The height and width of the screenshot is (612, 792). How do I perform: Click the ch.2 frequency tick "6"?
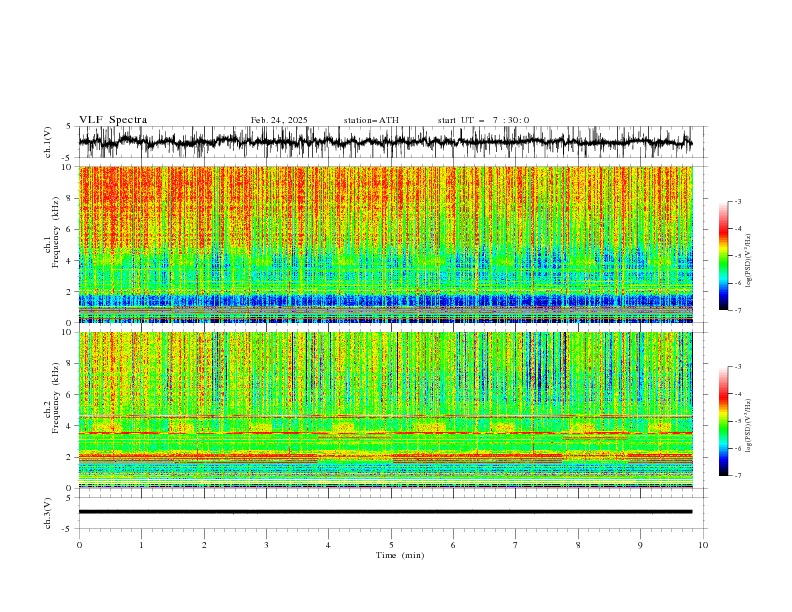(71, 395)
